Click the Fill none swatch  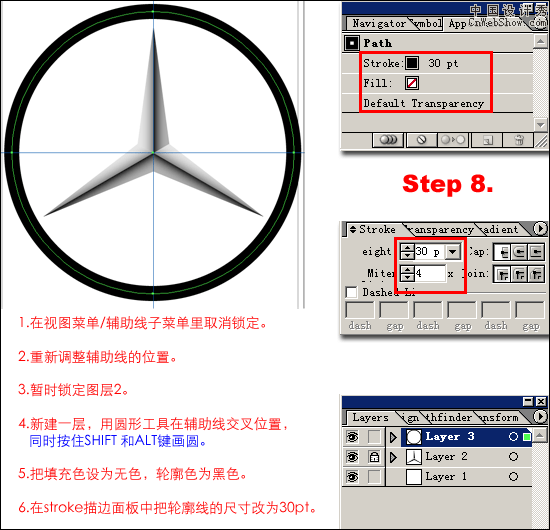(412, 83)
